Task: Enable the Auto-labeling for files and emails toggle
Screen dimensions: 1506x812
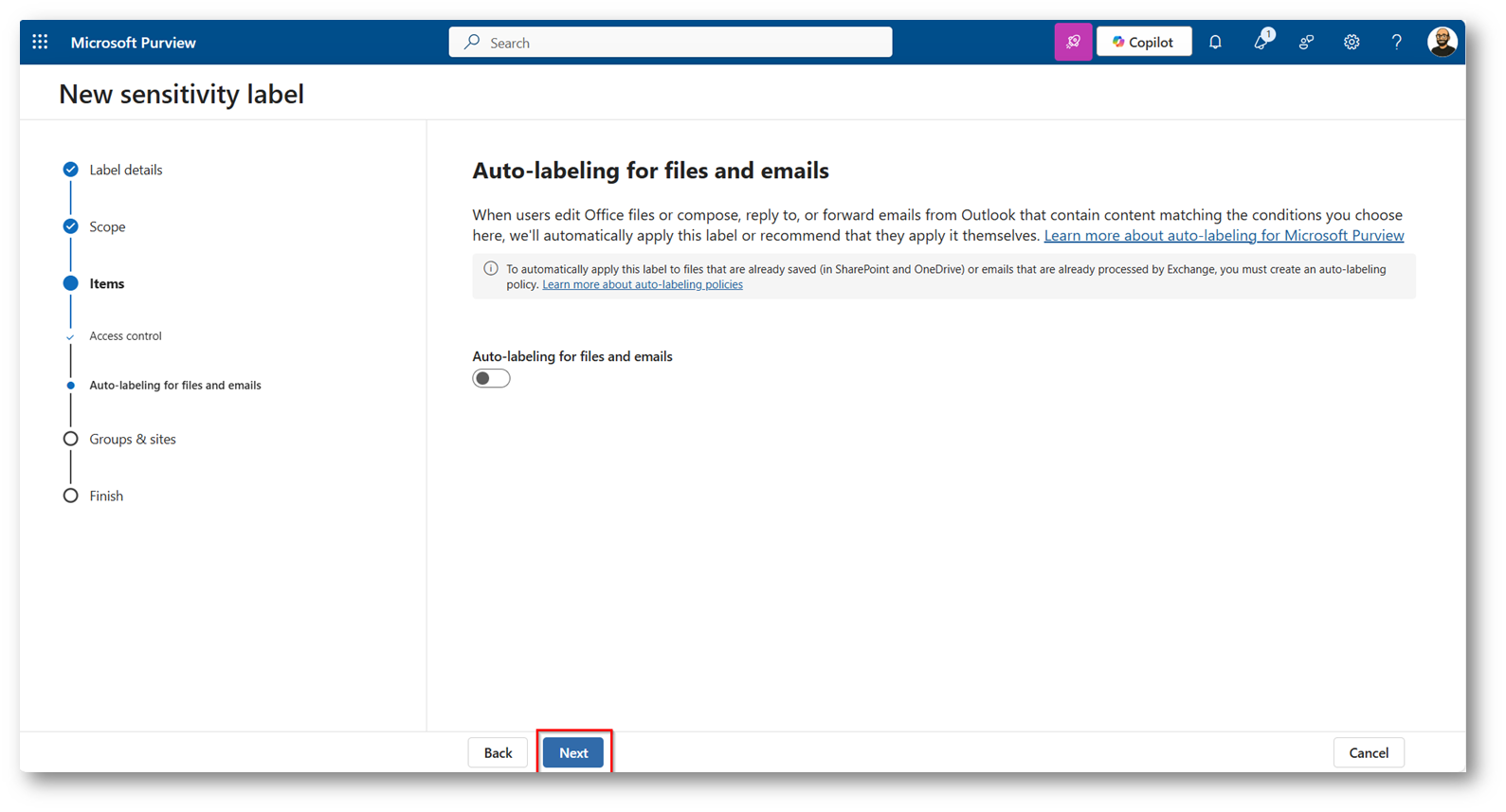Action: [x=491, y=379]
